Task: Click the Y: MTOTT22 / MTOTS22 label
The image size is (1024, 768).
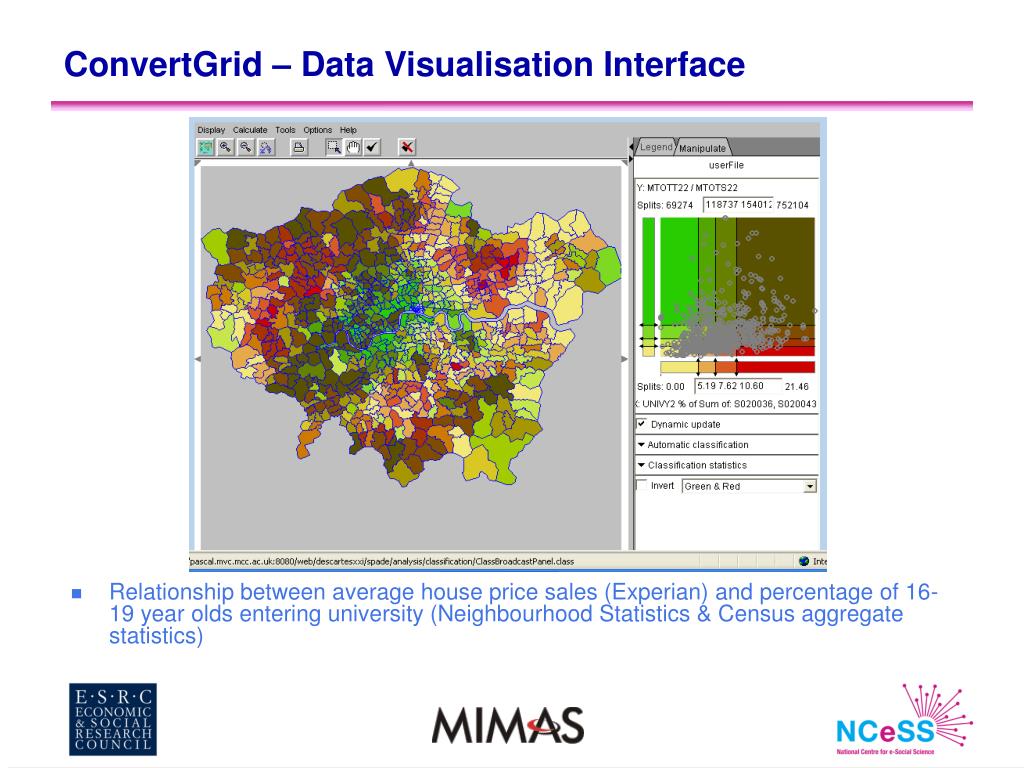Action: tap(687, 187)
